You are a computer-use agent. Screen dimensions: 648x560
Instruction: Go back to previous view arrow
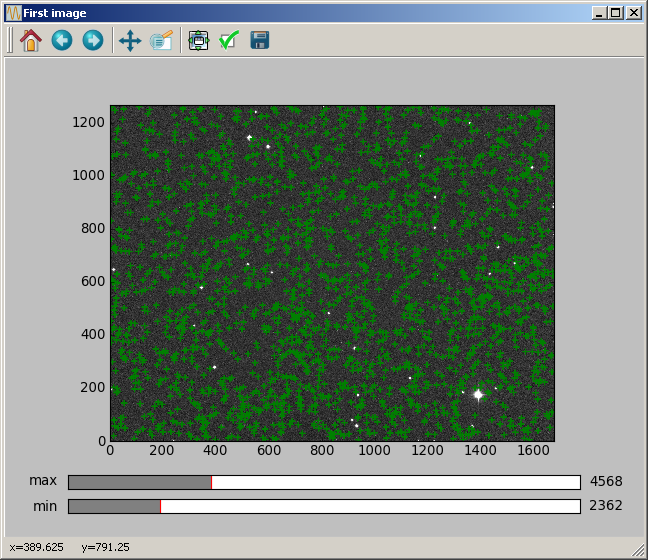[62, 41]
